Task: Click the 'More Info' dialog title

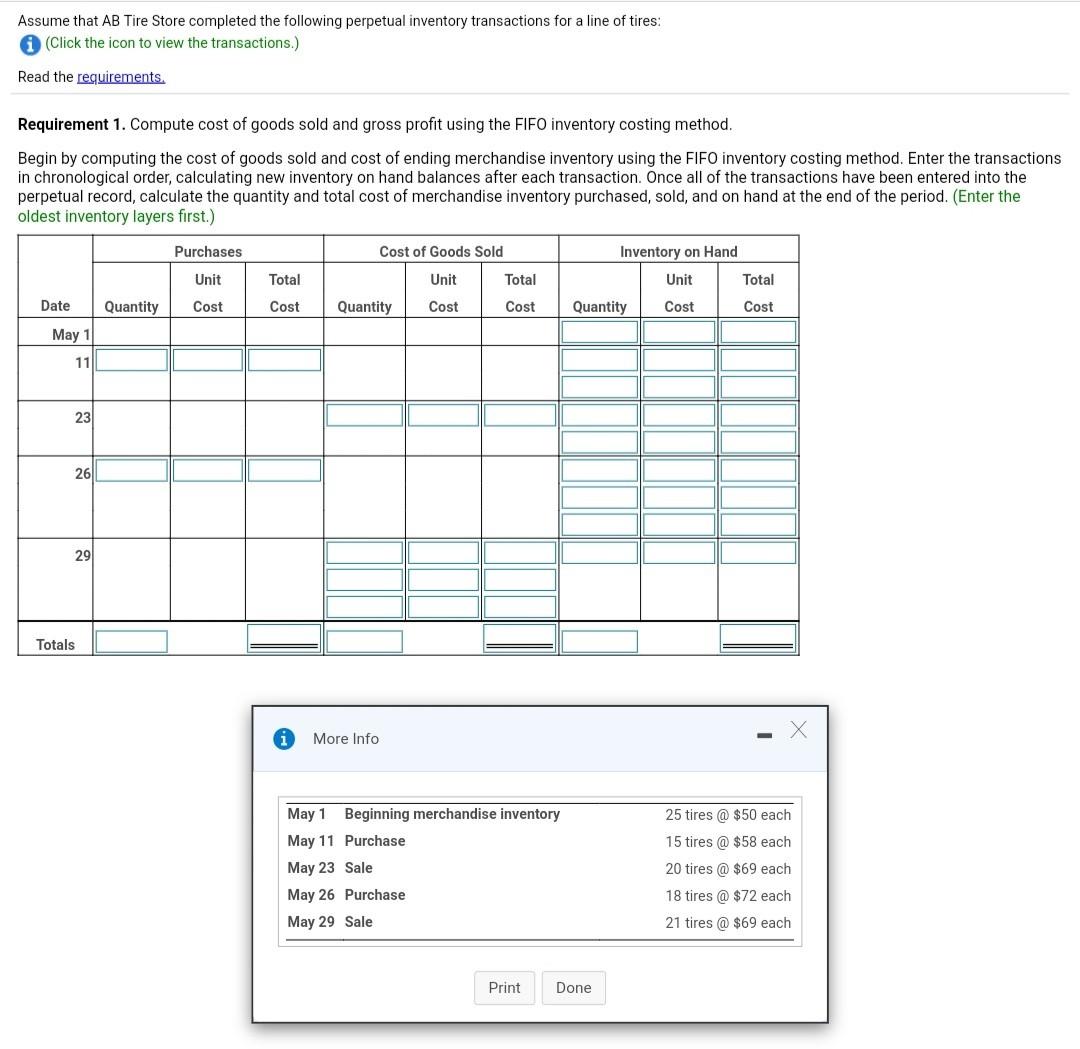Action: [346, 738]
